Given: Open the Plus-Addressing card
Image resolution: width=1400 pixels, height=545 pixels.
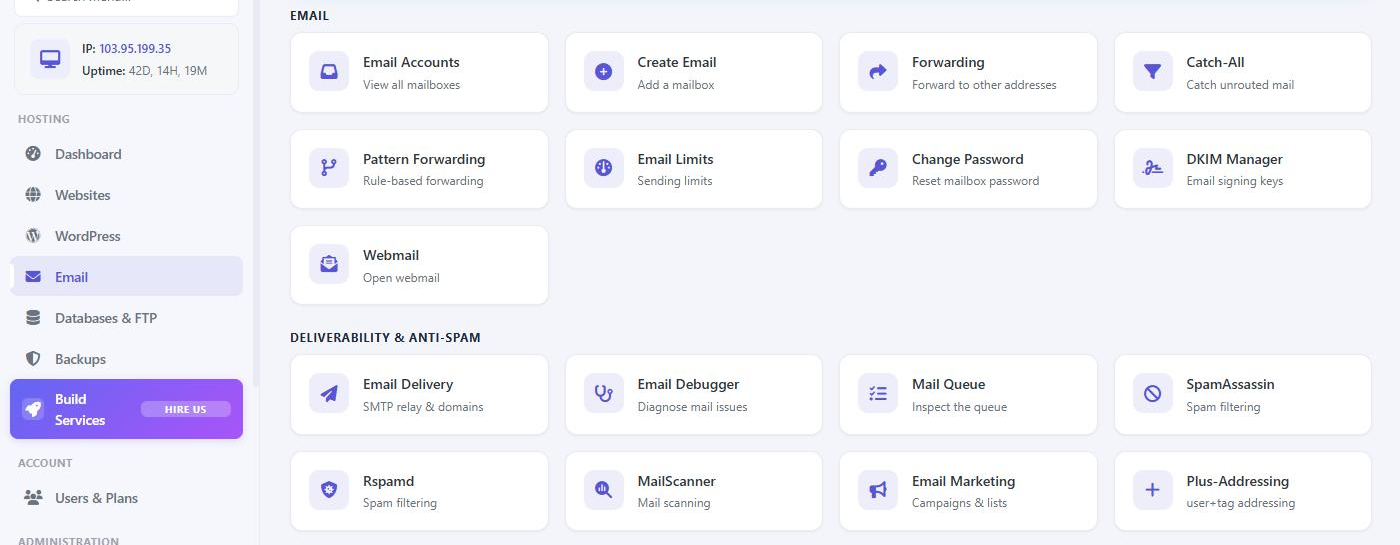Looking at the screenshot, I should click(1243, 491).
